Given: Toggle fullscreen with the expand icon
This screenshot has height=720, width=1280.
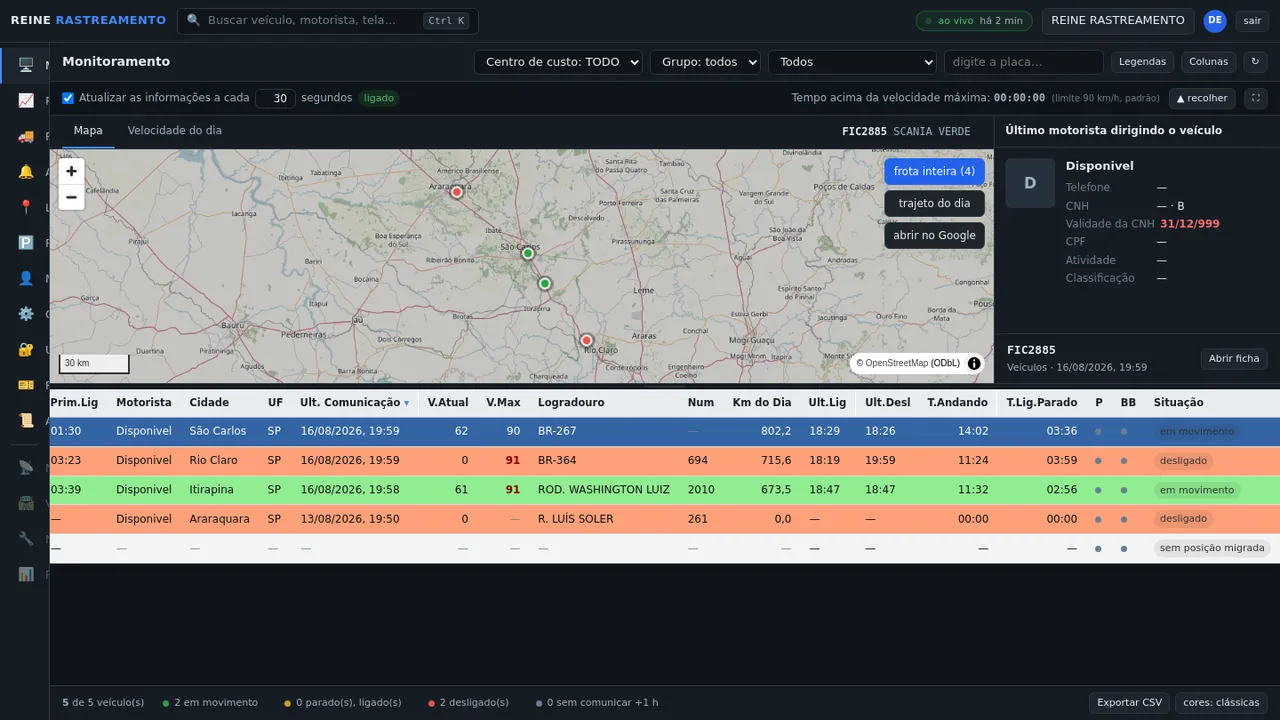Looking at the screenshot, I should coord(1255,98).
